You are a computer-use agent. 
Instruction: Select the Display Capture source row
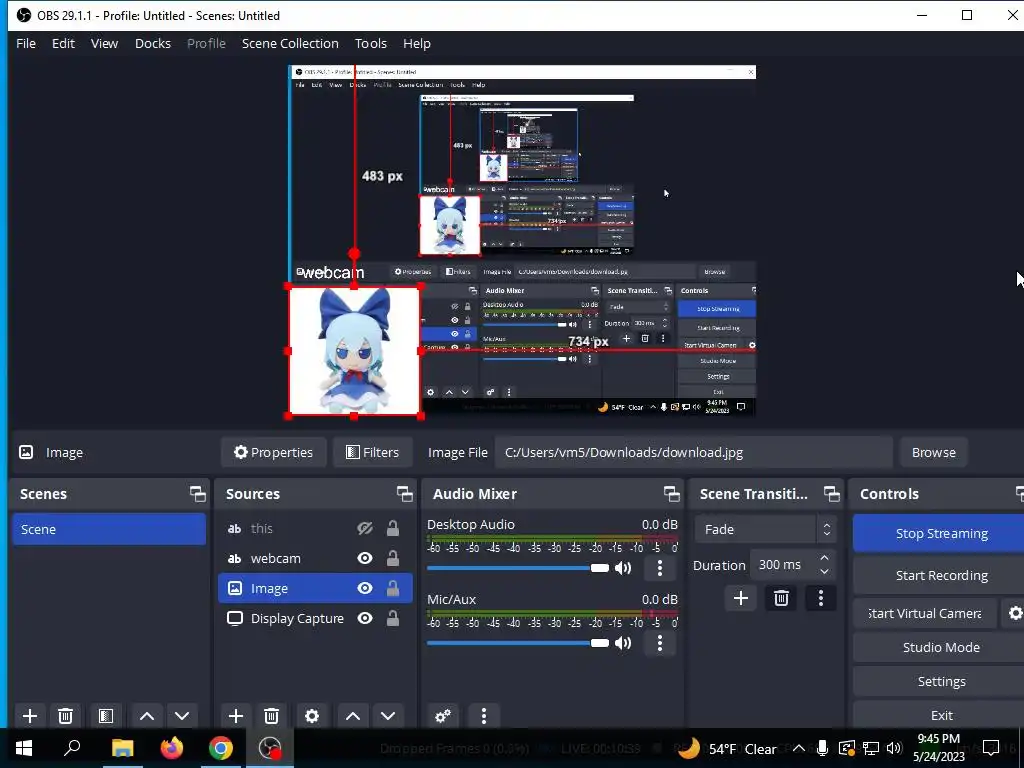coord(315,618)
